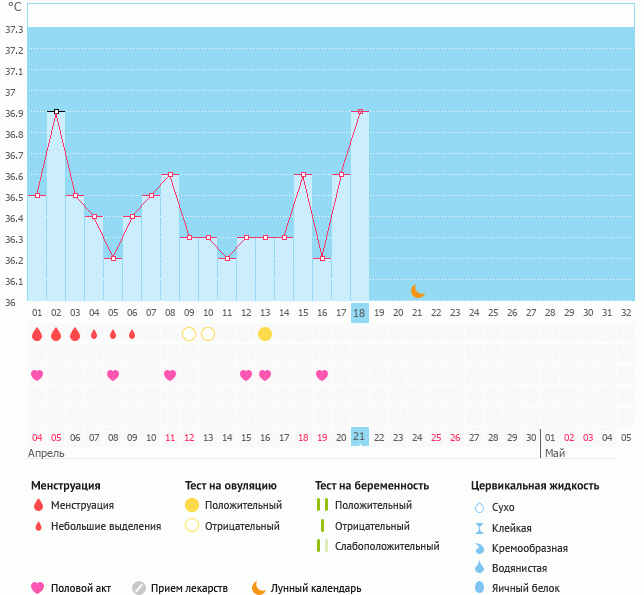Click the 'Май' month label
The image size is (644, 595).
554,453
